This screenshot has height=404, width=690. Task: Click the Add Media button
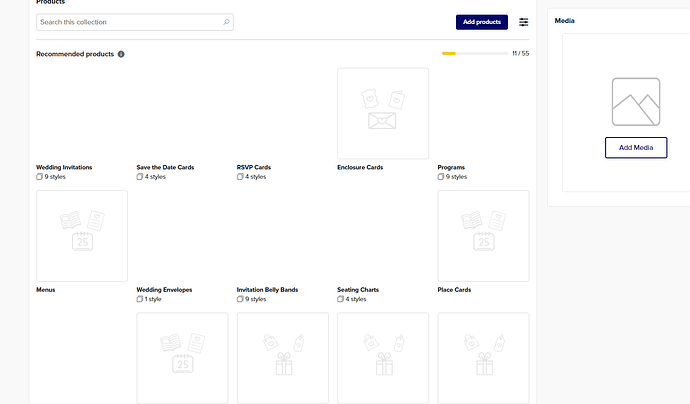636,147
